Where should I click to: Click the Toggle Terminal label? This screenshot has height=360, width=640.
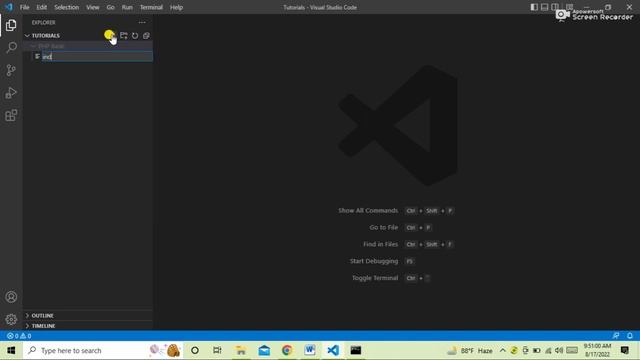[x=375, y=278]
